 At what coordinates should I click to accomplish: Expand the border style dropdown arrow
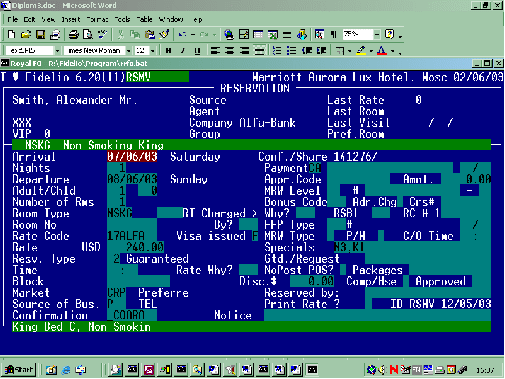pos(349,51)
